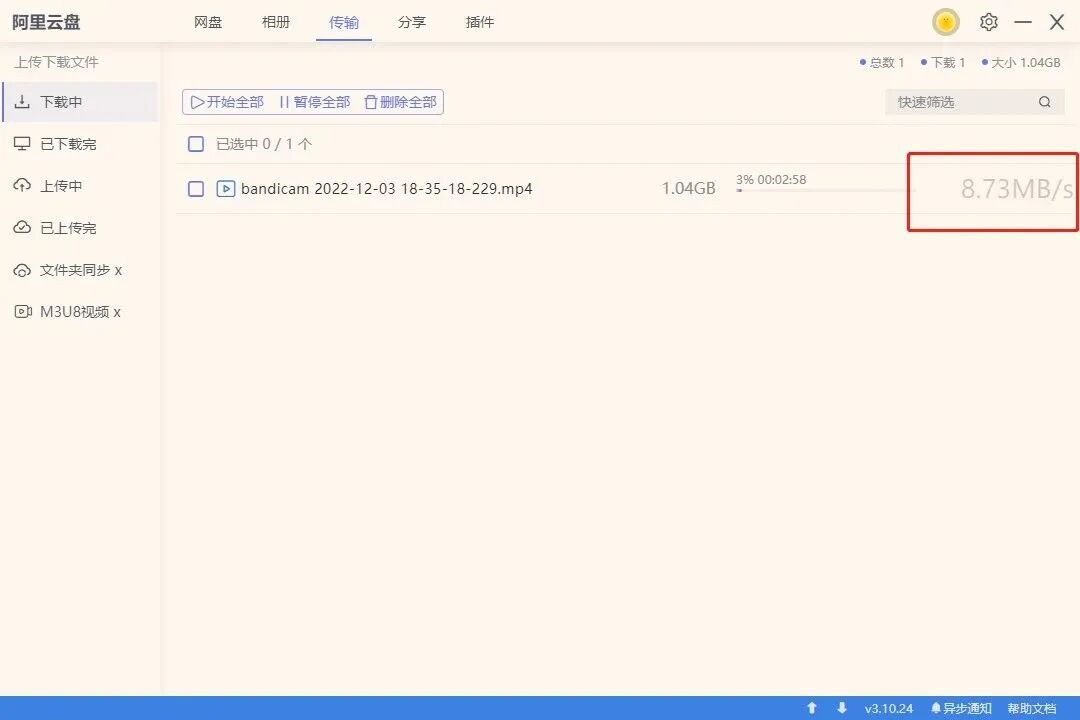Click the 已选中 0 / 1 个 label
This screenshot has width=1080, height=720.
point(264,144)
